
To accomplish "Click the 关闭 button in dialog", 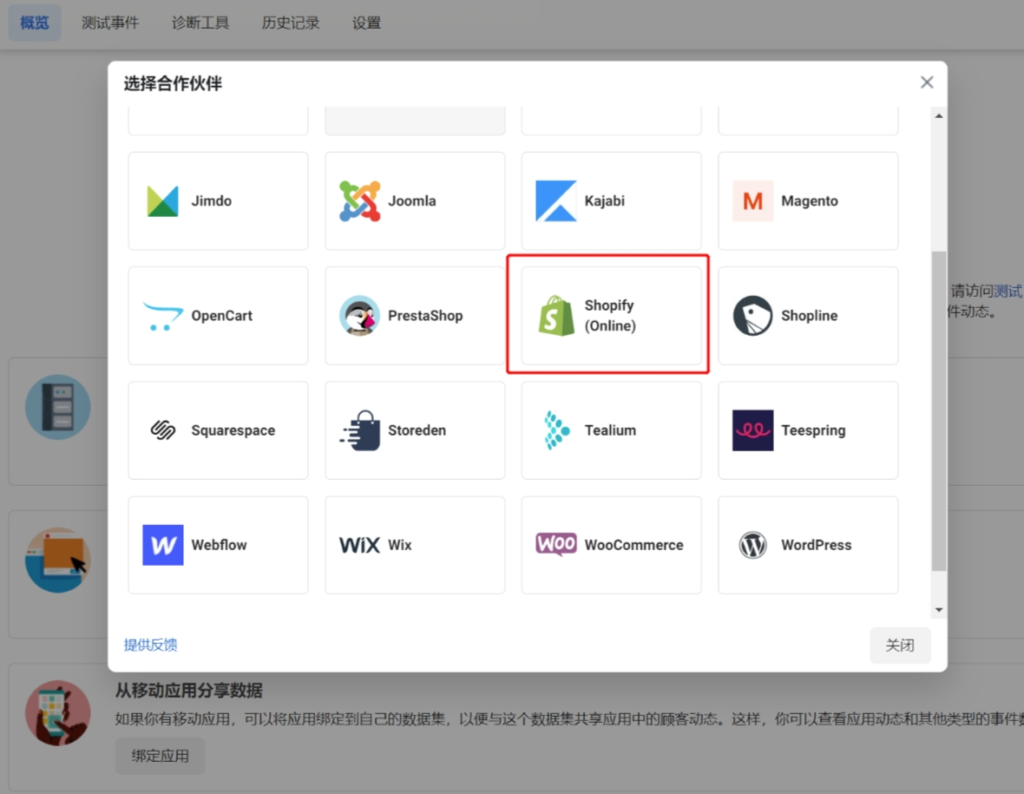I will [900, 645].
